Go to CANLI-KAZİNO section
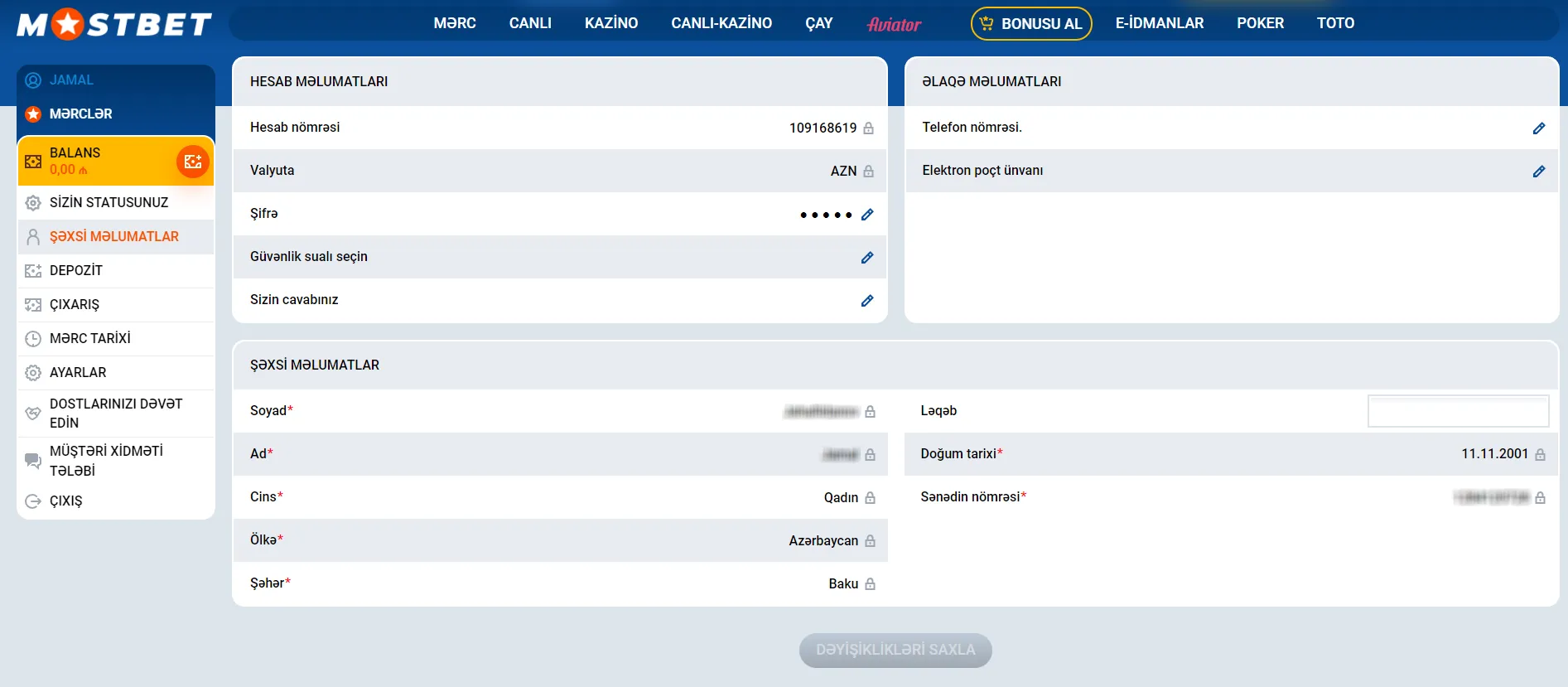The height and width of the screenshot is (687, 1568). tap(721, 23)
